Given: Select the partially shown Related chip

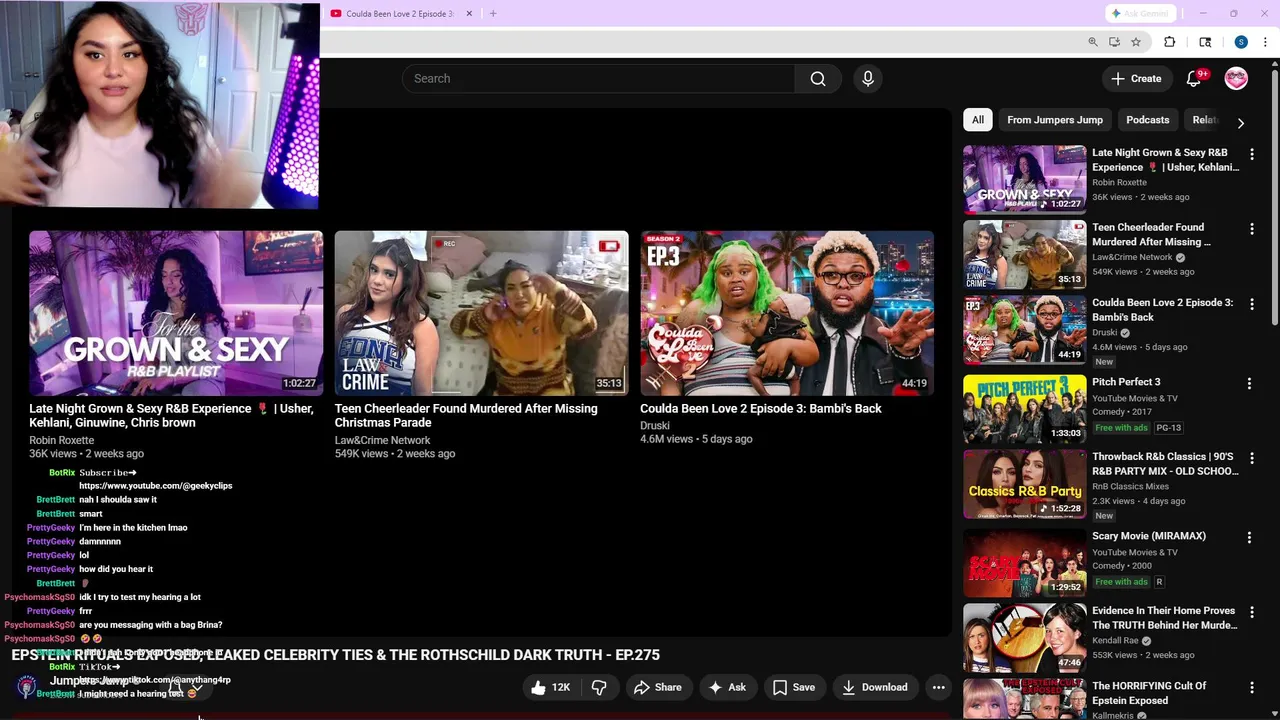Looking at the screenshot, I should coord(1204,120).
